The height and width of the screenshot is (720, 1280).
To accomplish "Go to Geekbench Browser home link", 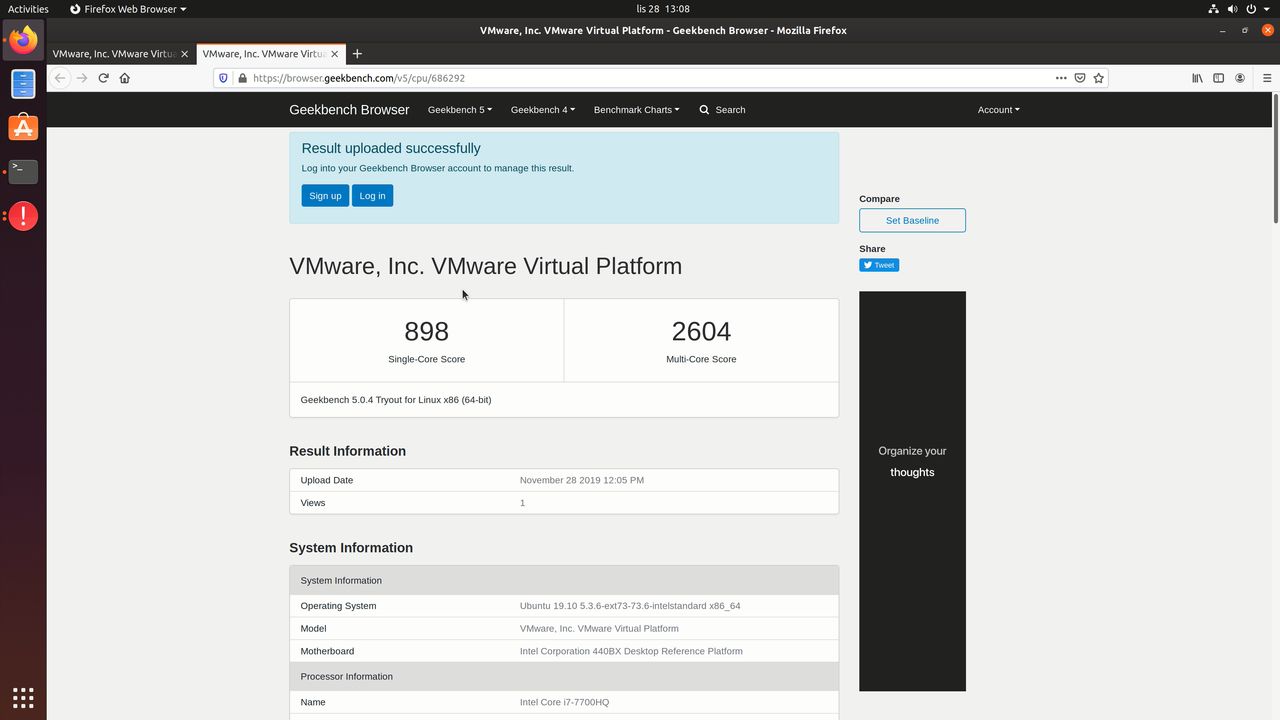I will 349,110.
